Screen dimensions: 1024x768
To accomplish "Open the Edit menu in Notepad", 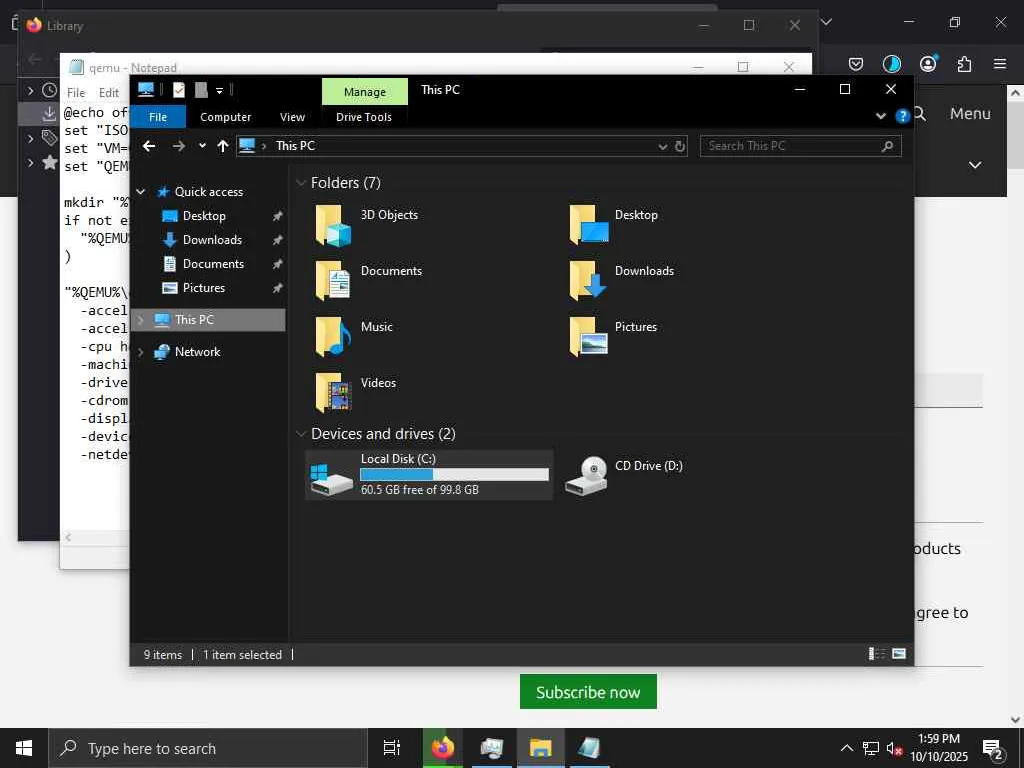I will [108, 93].
